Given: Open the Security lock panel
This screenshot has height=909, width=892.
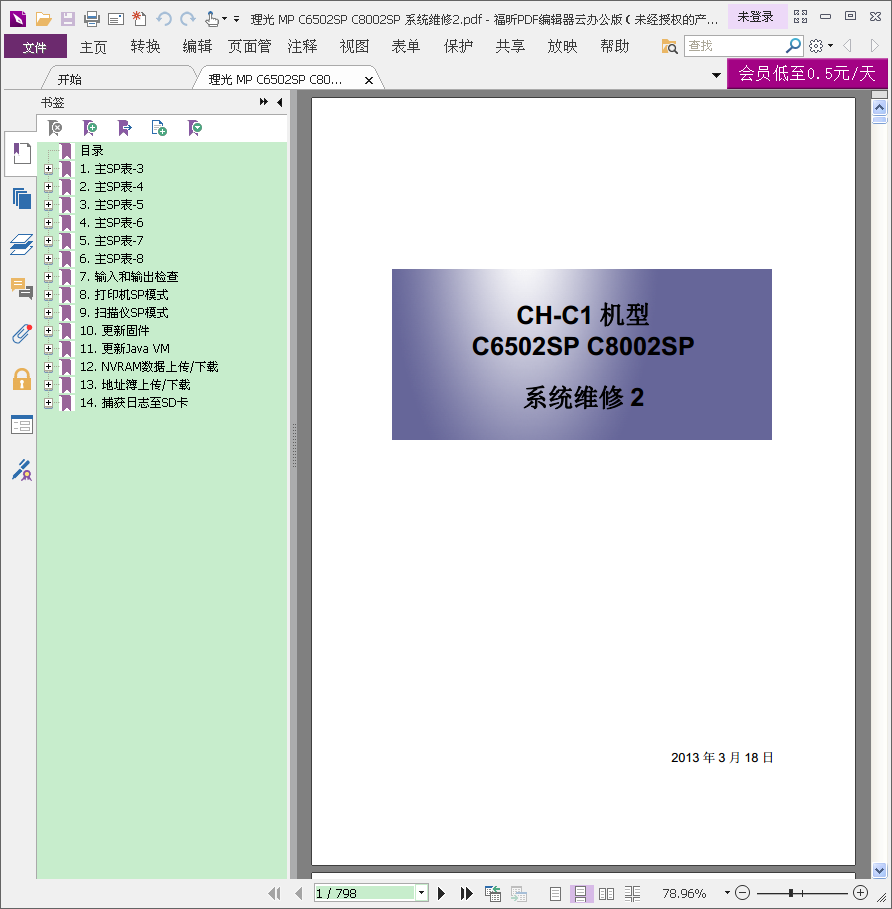Looking at the screenshot, I should [22, 379].
